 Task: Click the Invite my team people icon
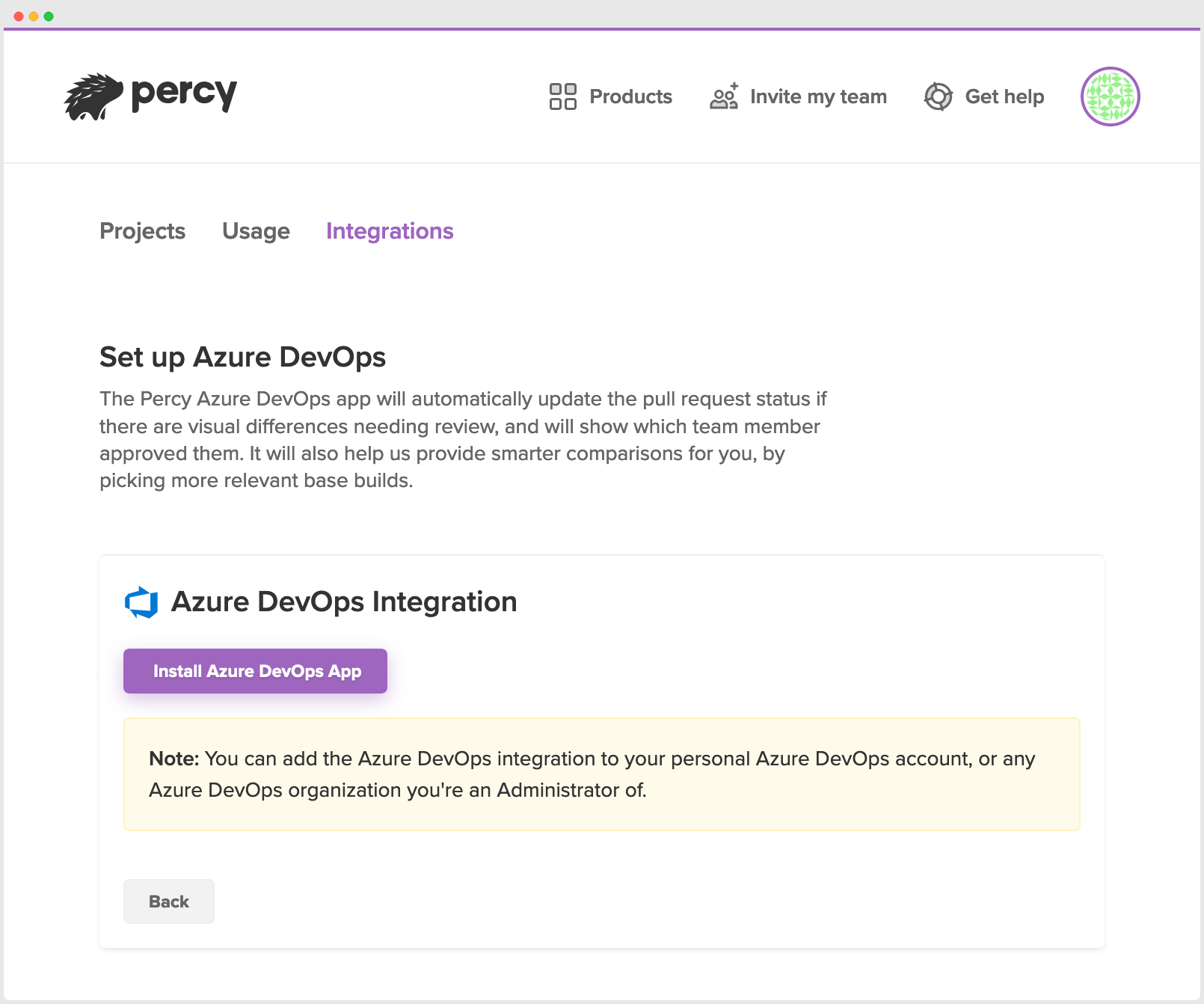tap(724, 97)
